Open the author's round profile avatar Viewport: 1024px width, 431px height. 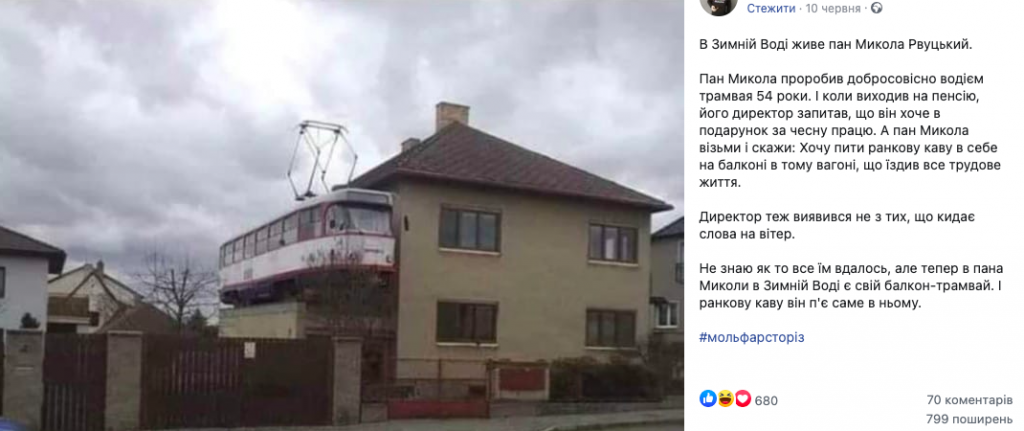[718, 5]
